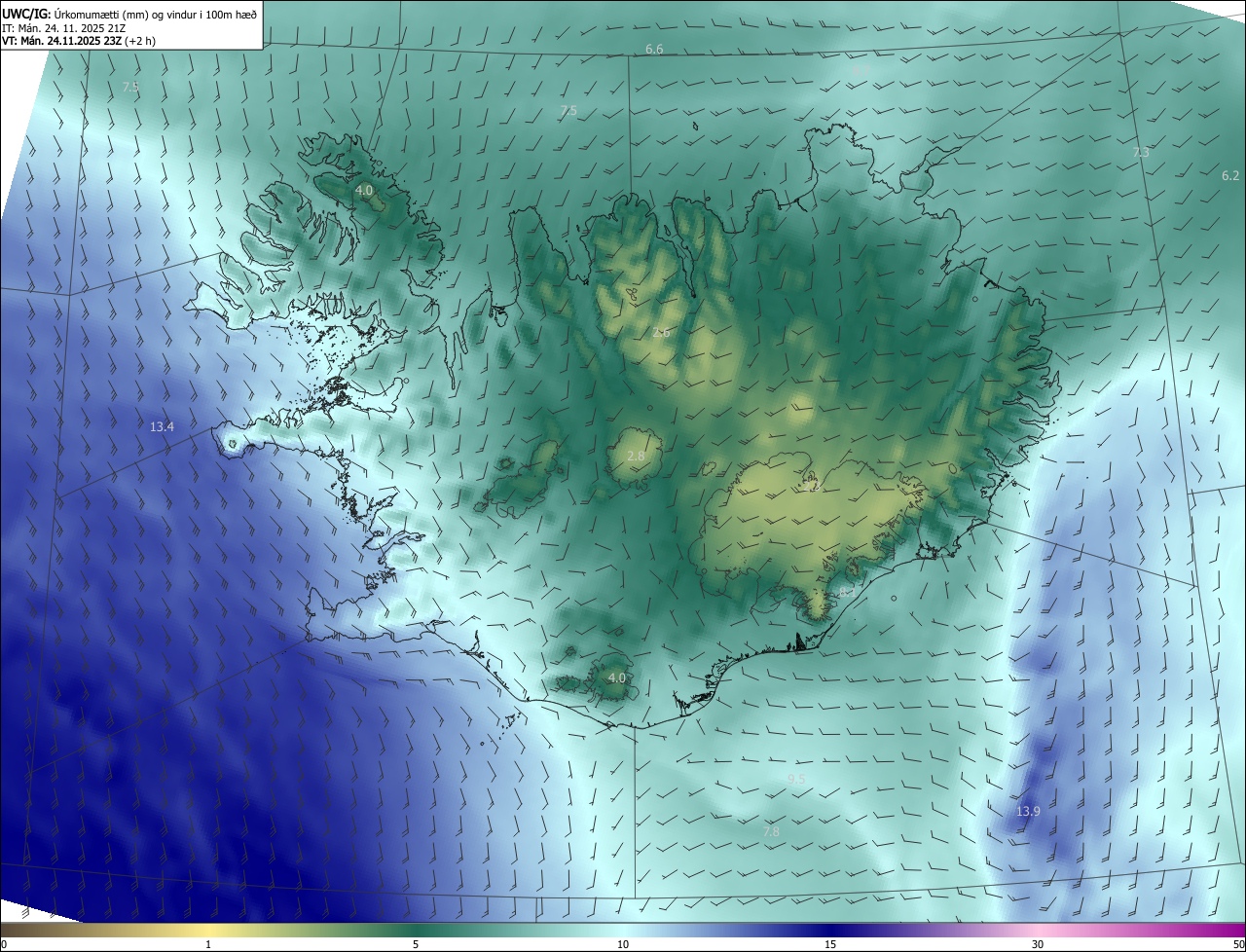Click the 6.6 value at the map top

pyautogui.click(x=654, y=50)
